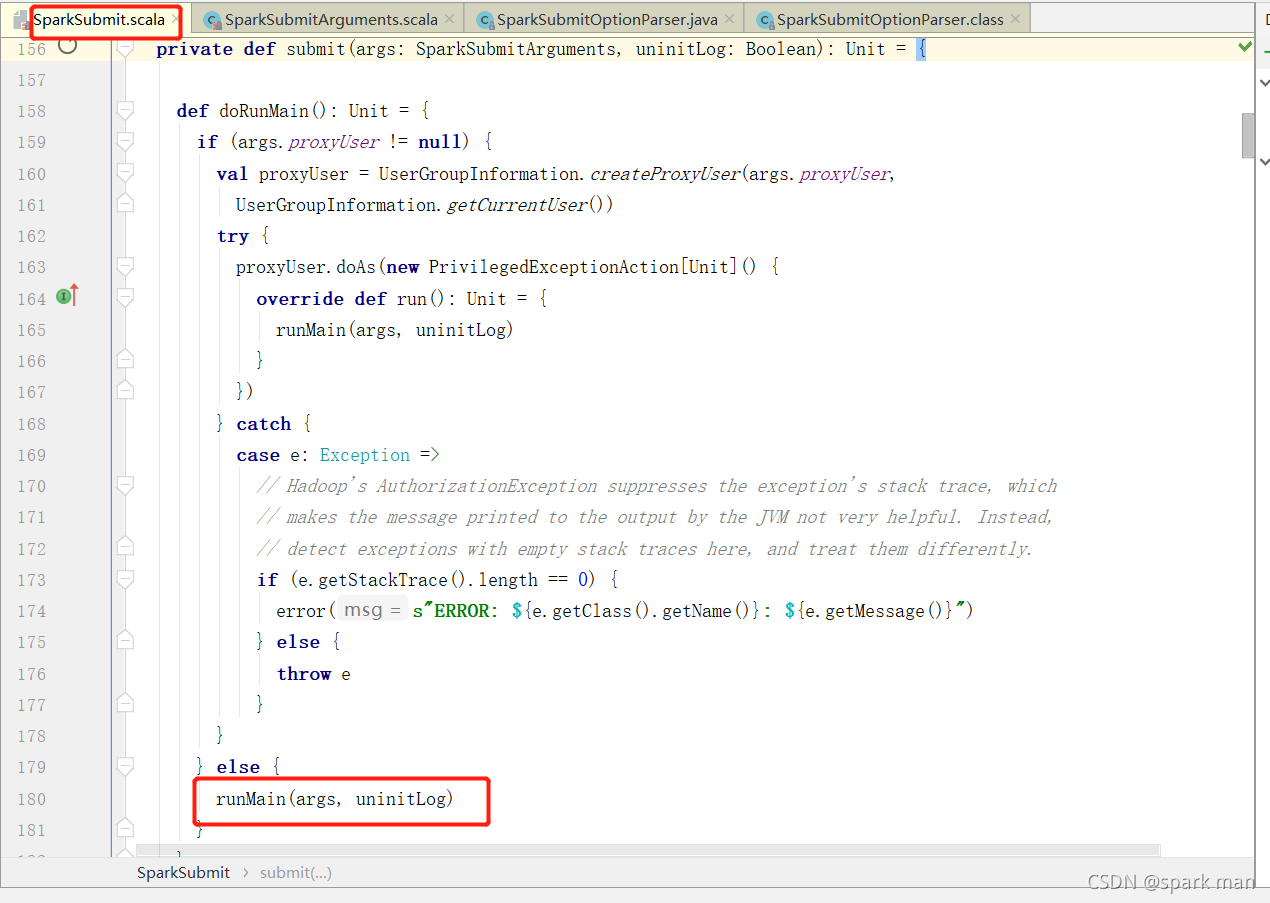
Task: Collapse the getStackTrace if fold on line 173
Action: pyautogui.click(x=125, y=578)
